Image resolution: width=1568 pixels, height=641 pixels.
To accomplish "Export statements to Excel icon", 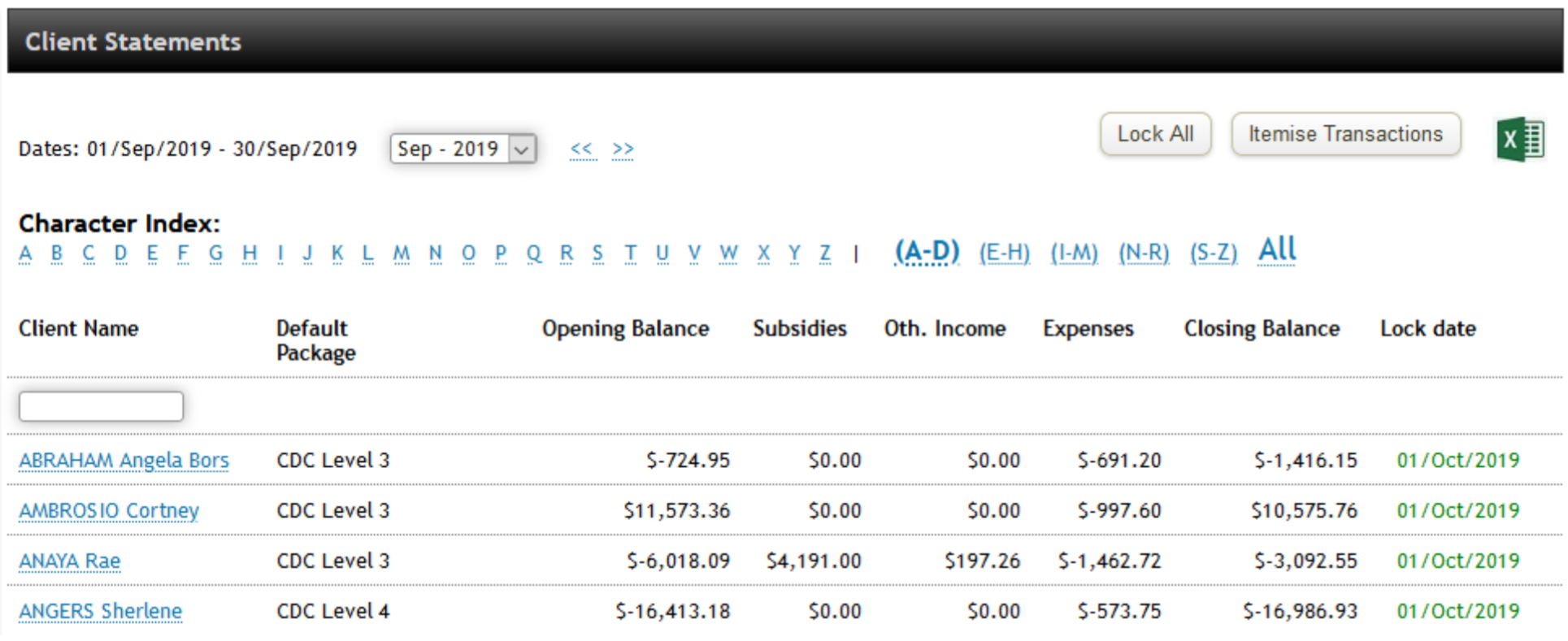I will (1519, 140).
